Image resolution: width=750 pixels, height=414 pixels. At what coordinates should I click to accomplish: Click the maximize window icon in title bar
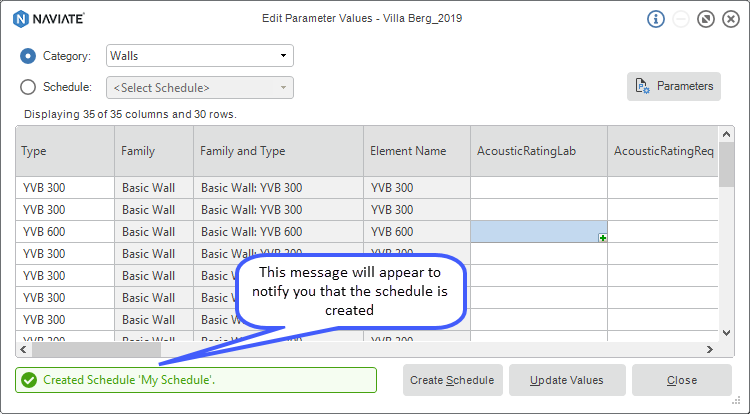706,19
